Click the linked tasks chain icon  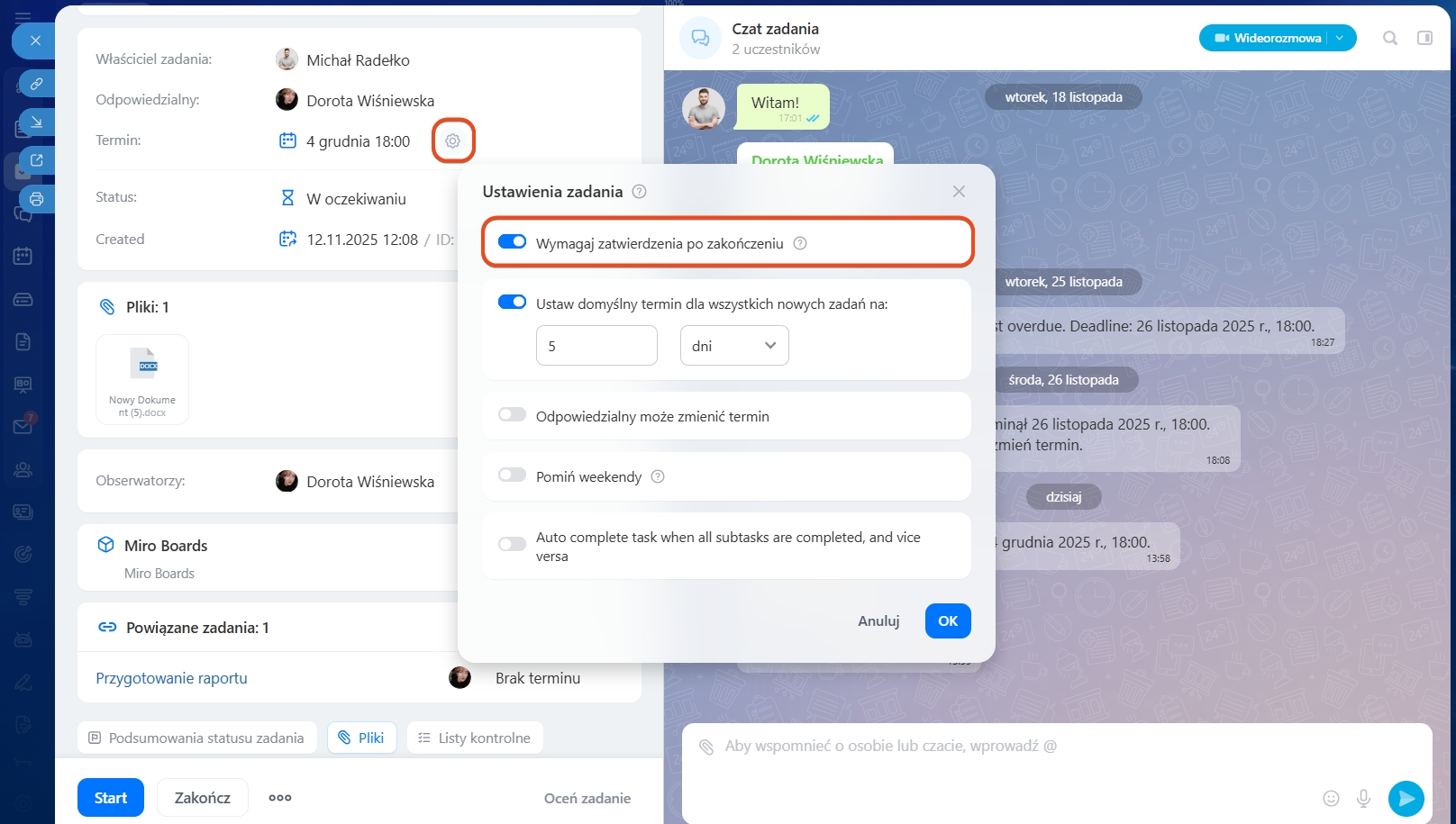click(107, 627)
